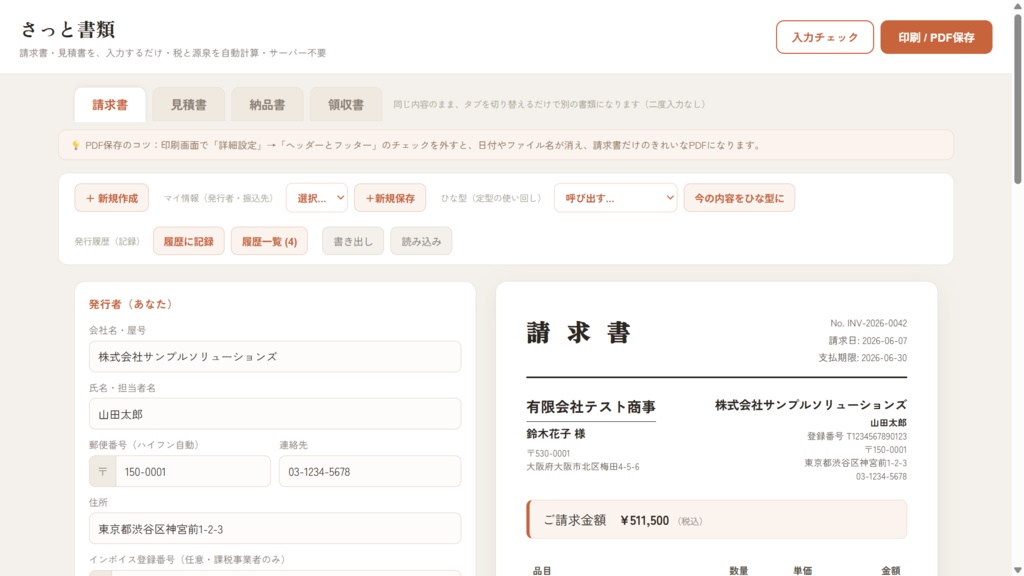Screen dimensions: 1024x576
Task: Click the 連絡先 field showing 03-1234-5678
Action: coord(370,472)
